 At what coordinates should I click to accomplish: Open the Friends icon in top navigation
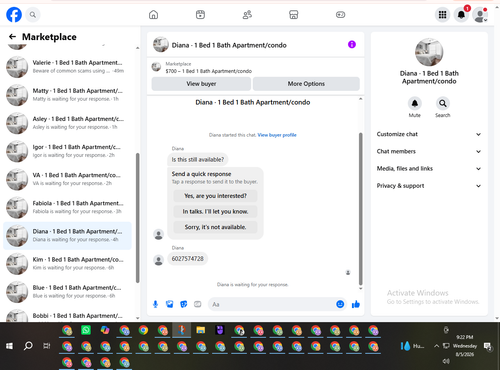coord(247,15)
